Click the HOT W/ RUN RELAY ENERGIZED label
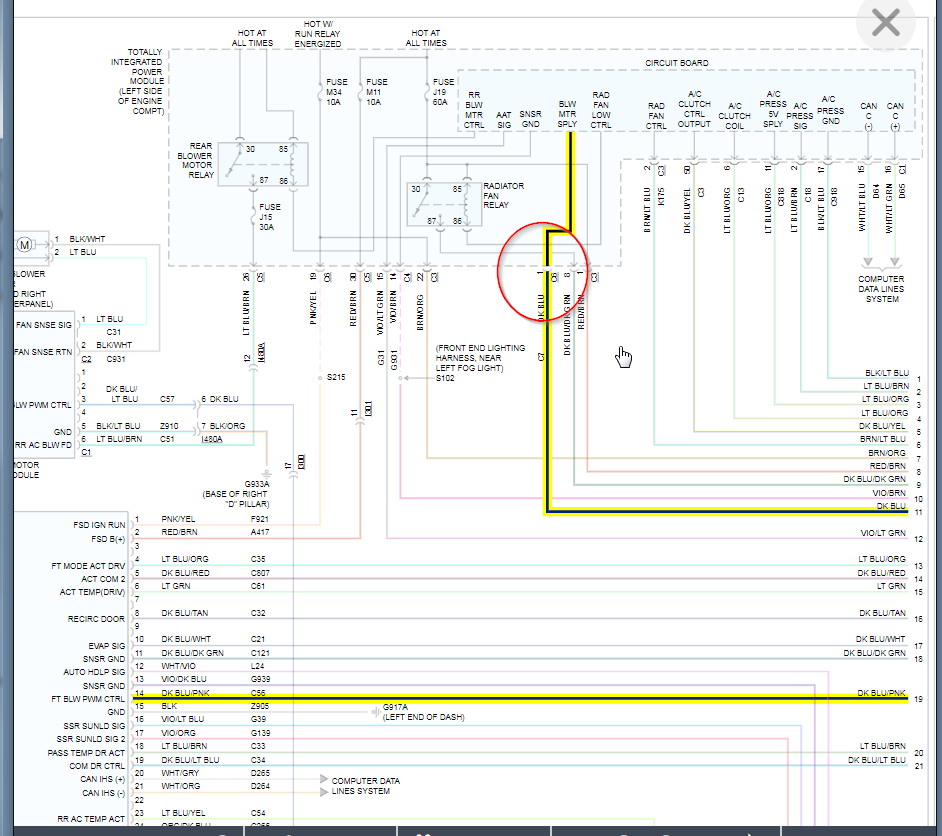The height and width of the screenshot is (836, 942). tap(318, 33)
